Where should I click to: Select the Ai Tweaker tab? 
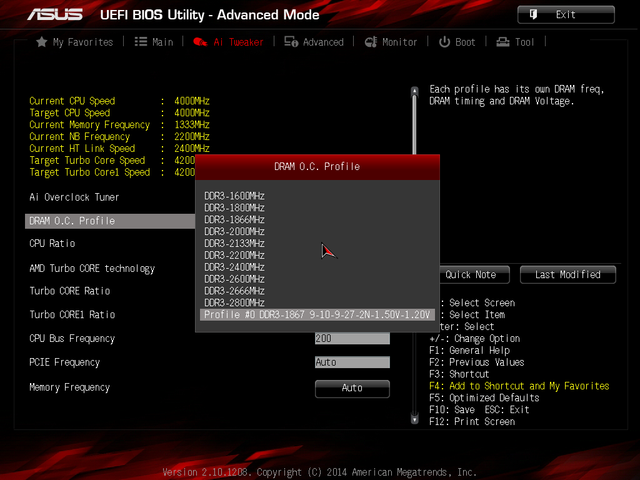click(228, 42)
